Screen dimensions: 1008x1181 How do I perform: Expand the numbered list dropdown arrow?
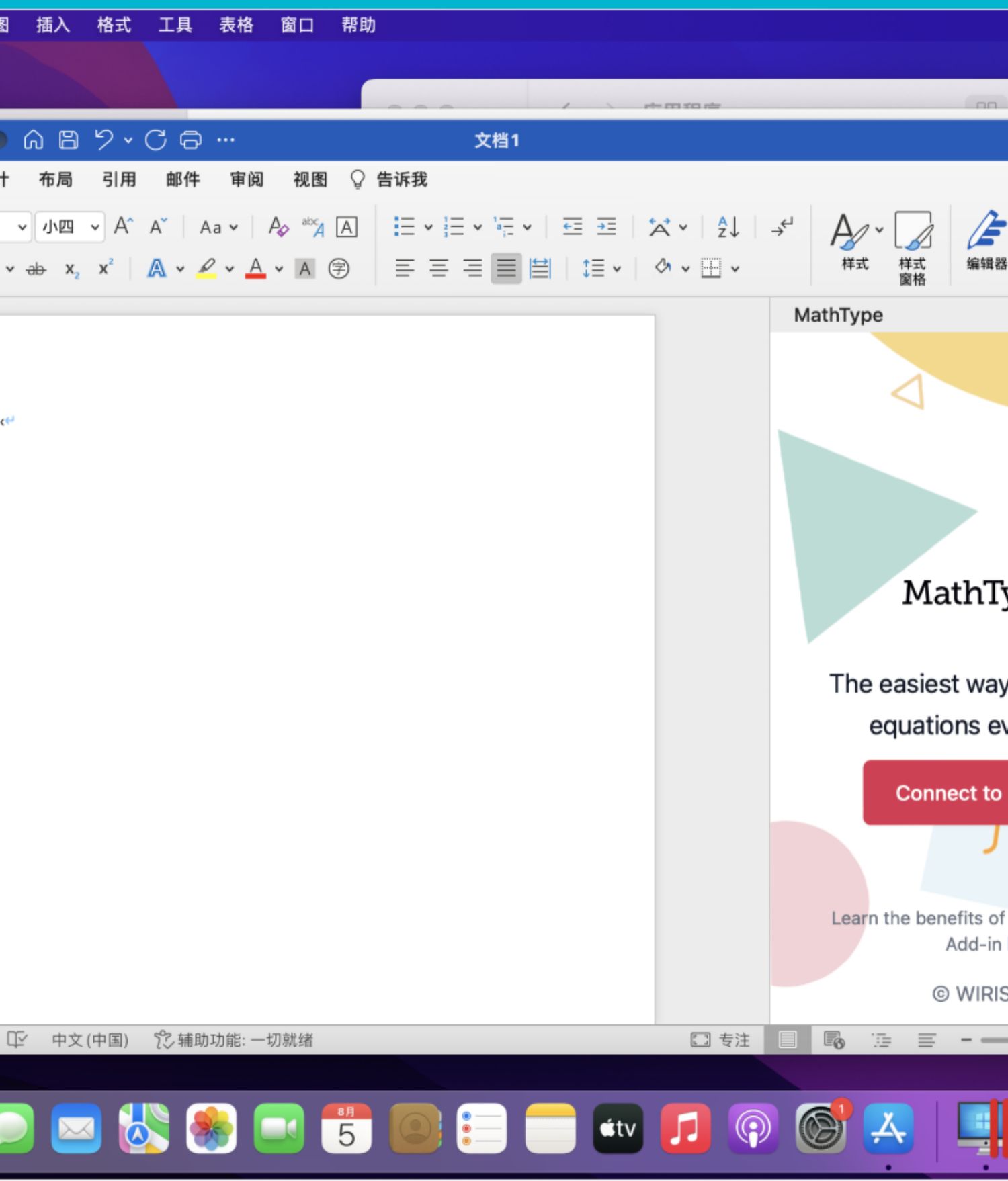(478, 227)
